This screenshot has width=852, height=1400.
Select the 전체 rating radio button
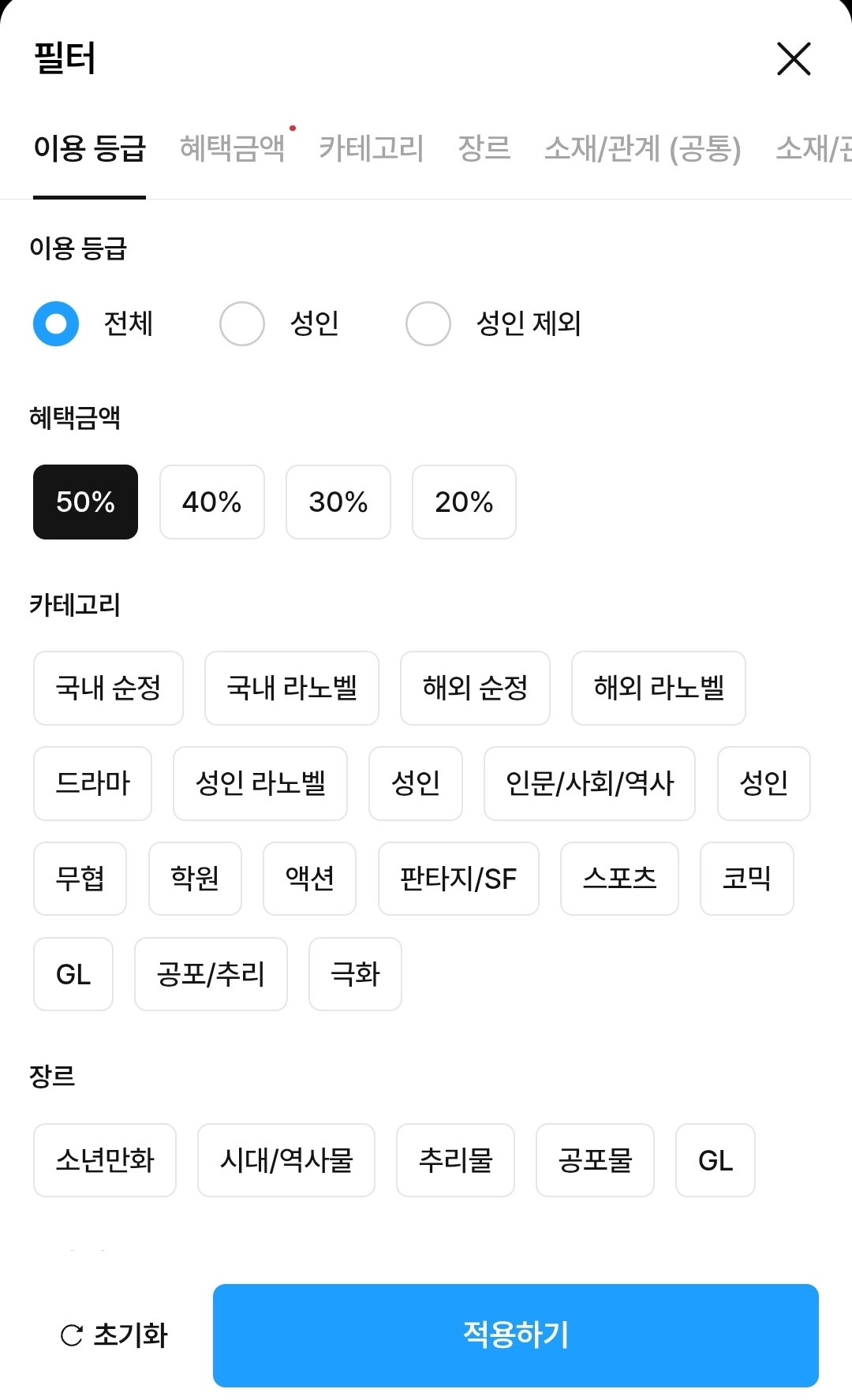coord(56,323)
